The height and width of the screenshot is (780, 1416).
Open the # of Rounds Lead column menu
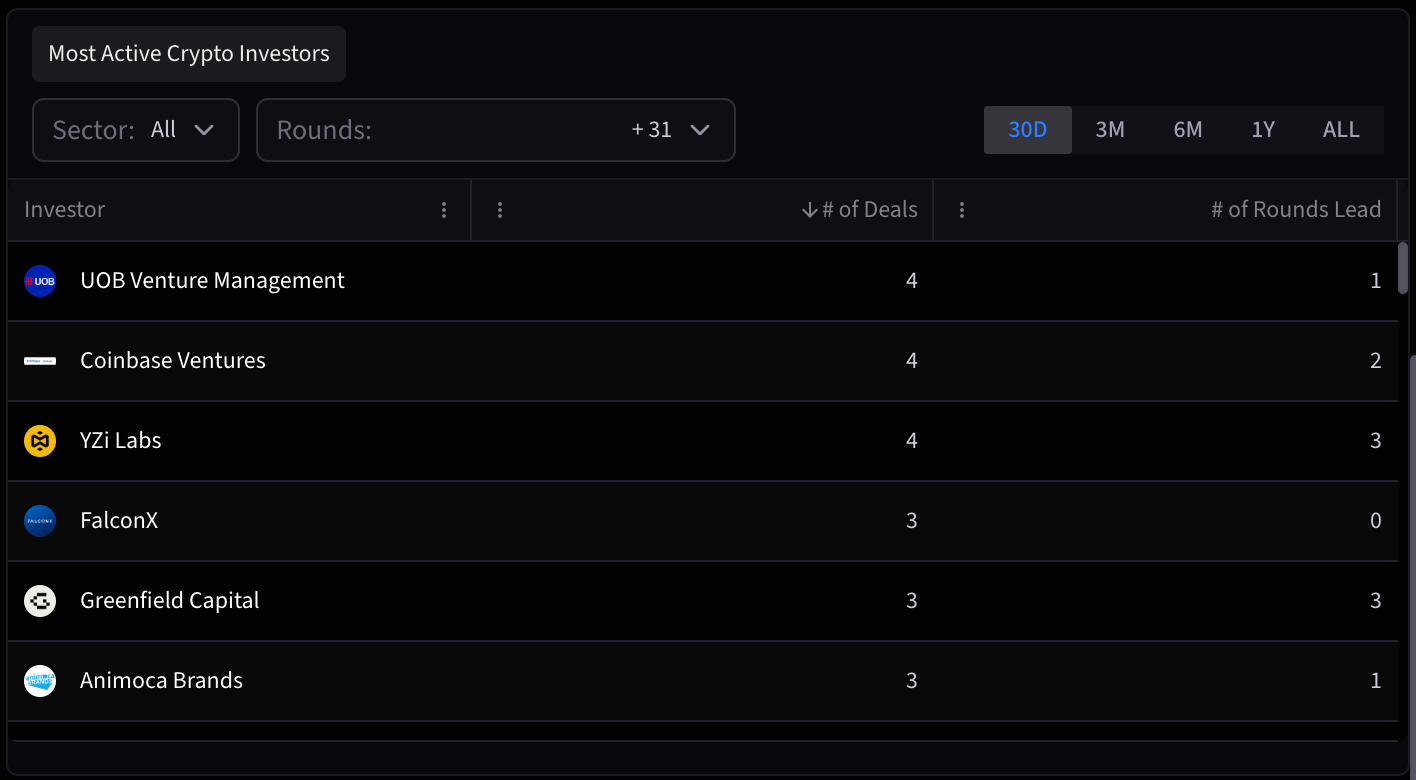tap(962, 210)
